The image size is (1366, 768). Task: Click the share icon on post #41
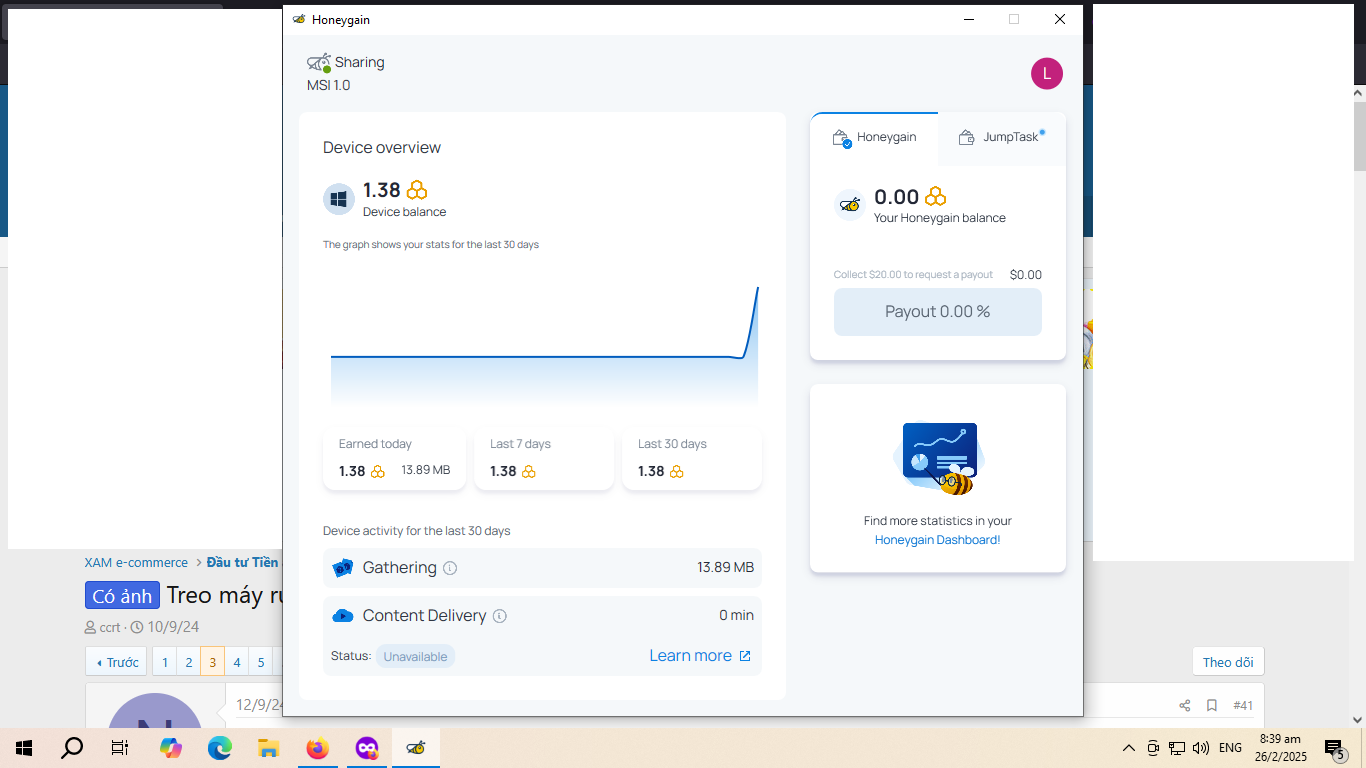1185,706
